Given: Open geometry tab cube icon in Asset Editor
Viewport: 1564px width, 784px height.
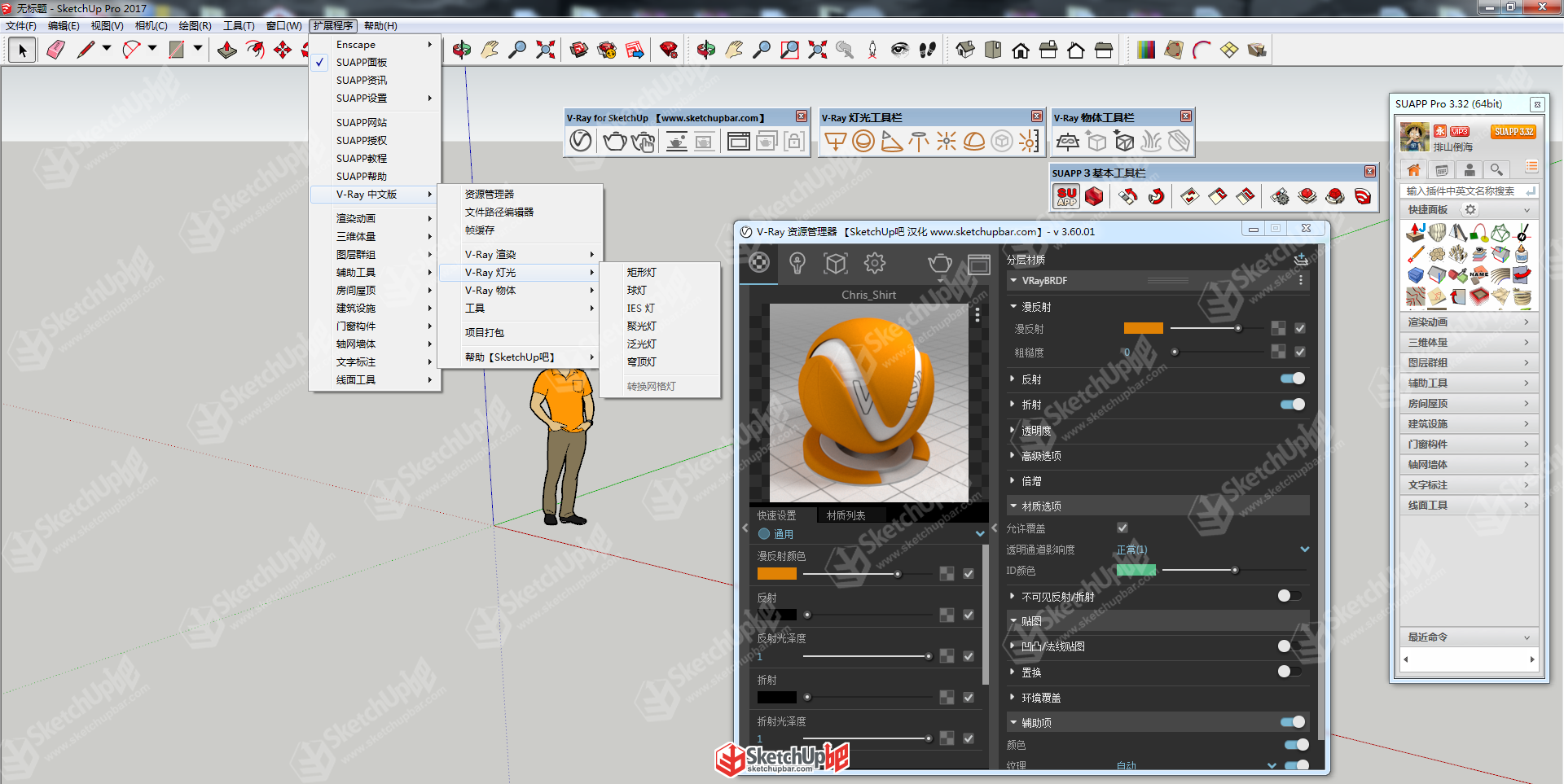Looking at the screenshot, I should [x=836, y=263].
